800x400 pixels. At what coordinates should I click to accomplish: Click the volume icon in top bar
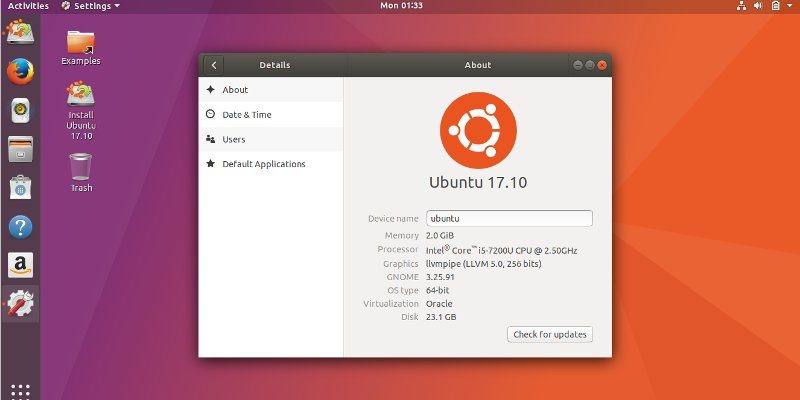(758, 6)
